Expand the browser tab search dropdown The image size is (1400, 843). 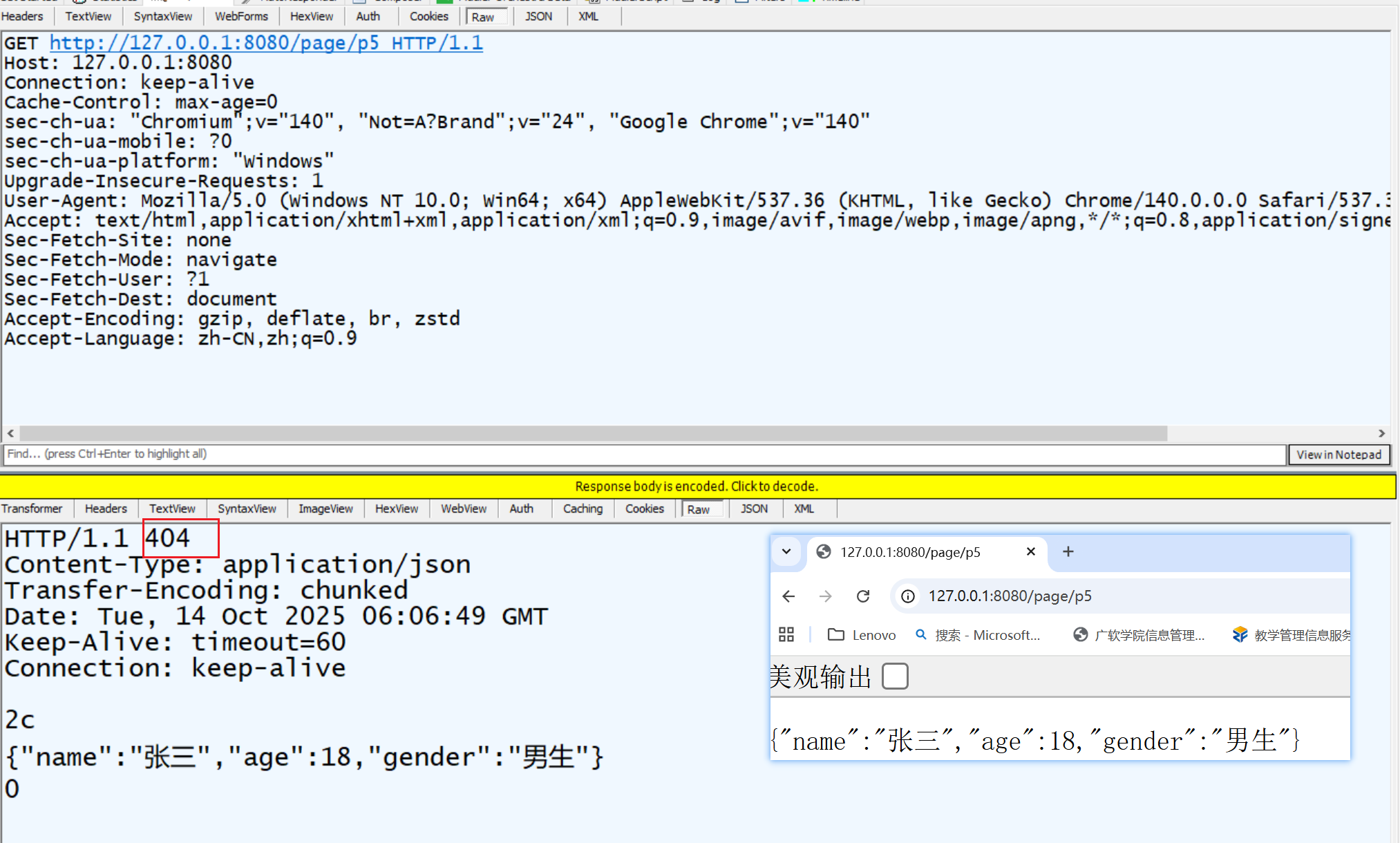786,551
